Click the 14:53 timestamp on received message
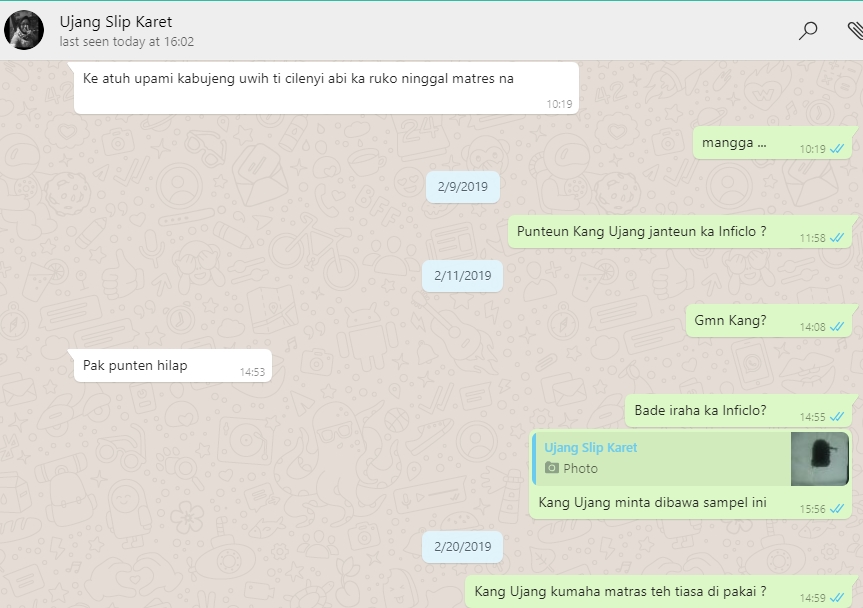Viewport: 863px width, 608px height. coord(252,372)
